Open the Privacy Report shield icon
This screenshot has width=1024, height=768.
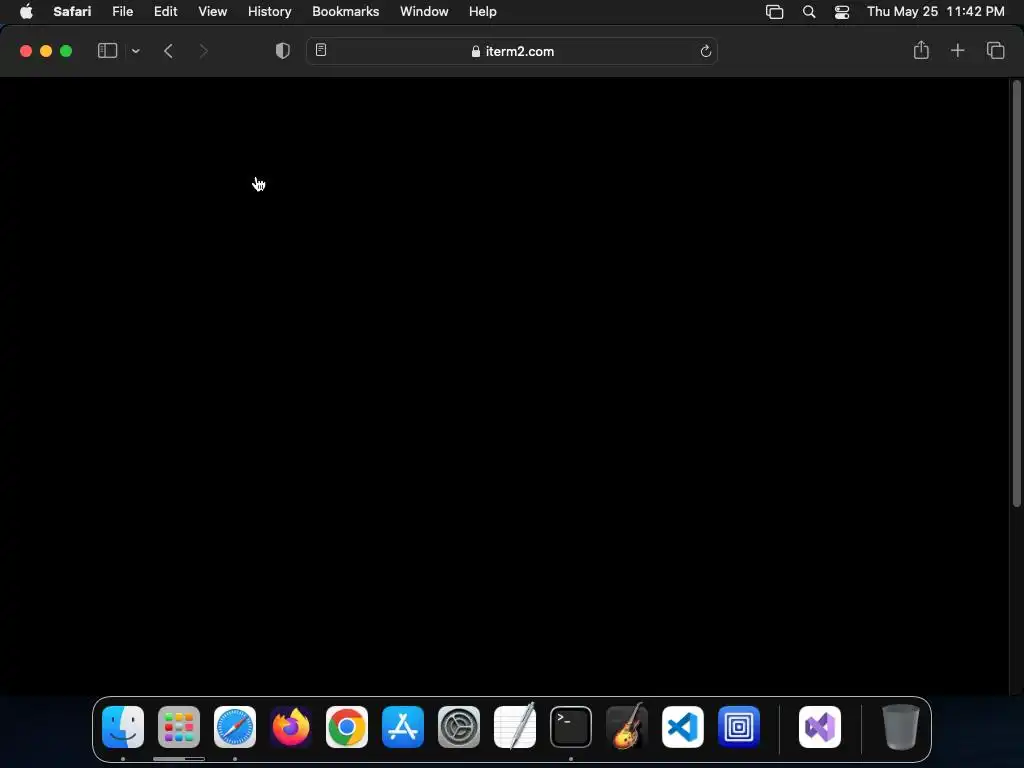tap(283, 51)
